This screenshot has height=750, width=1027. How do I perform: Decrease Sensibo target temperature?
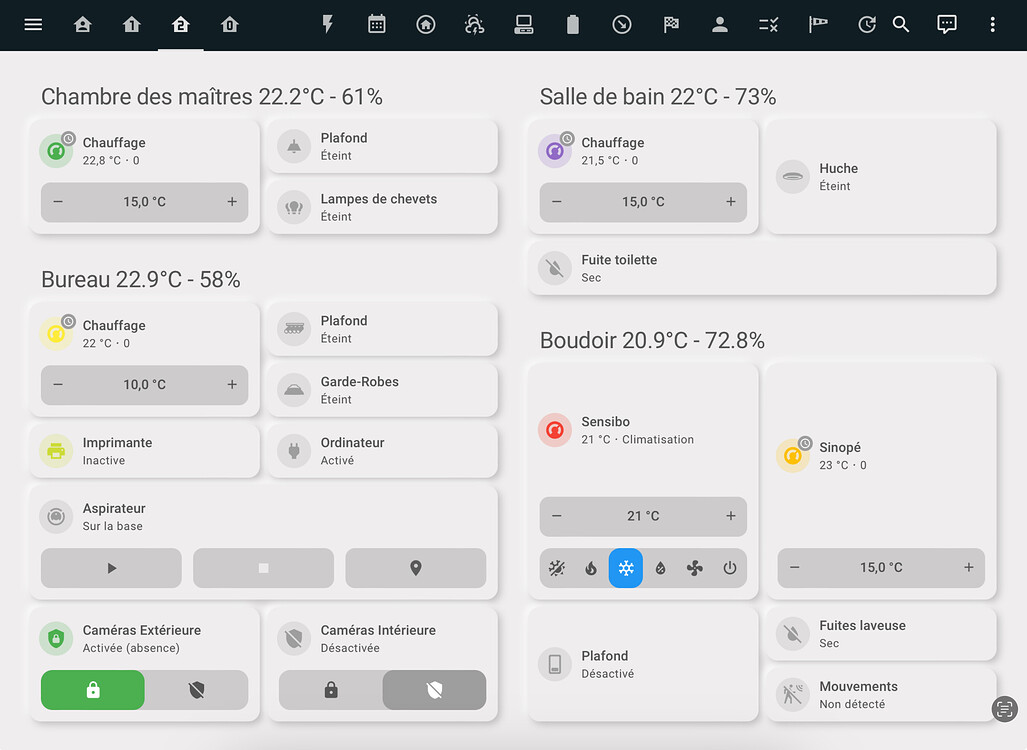point(557,516)
